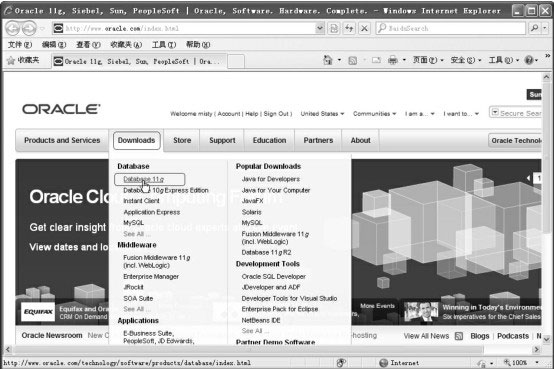Open the 页面(P) Page dropdown menu
This screenshot has width=554, height=369.
point(428,60)
